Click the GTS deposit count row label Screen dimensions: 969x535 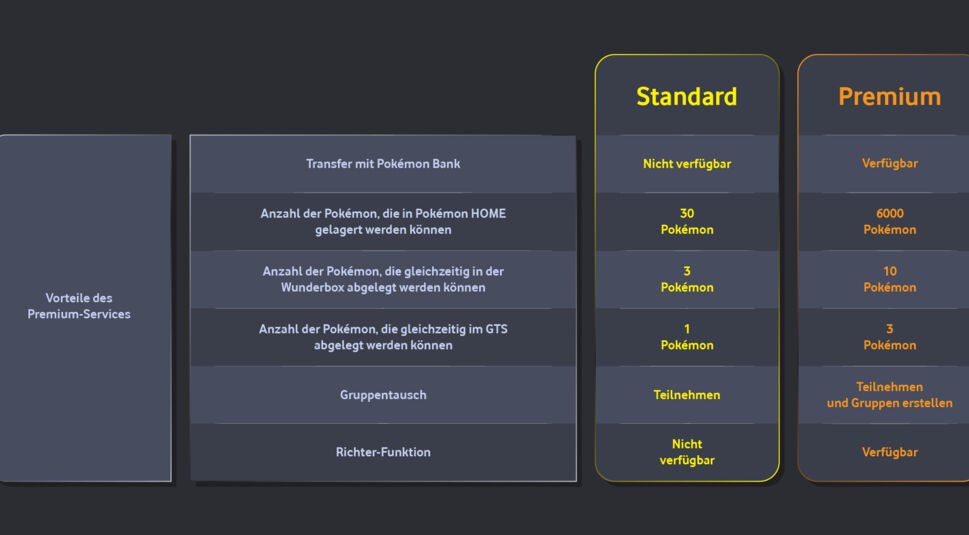(x=383, y=337)
